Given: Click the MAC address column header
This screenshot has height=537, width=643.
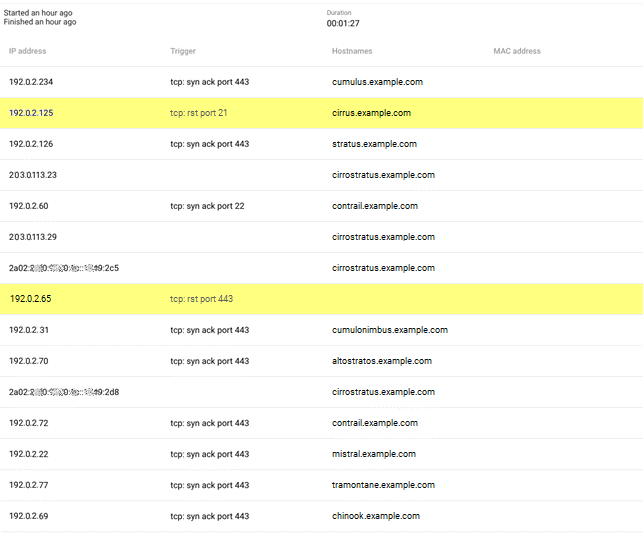Looking at the screenshot, I should click(517, 51).
